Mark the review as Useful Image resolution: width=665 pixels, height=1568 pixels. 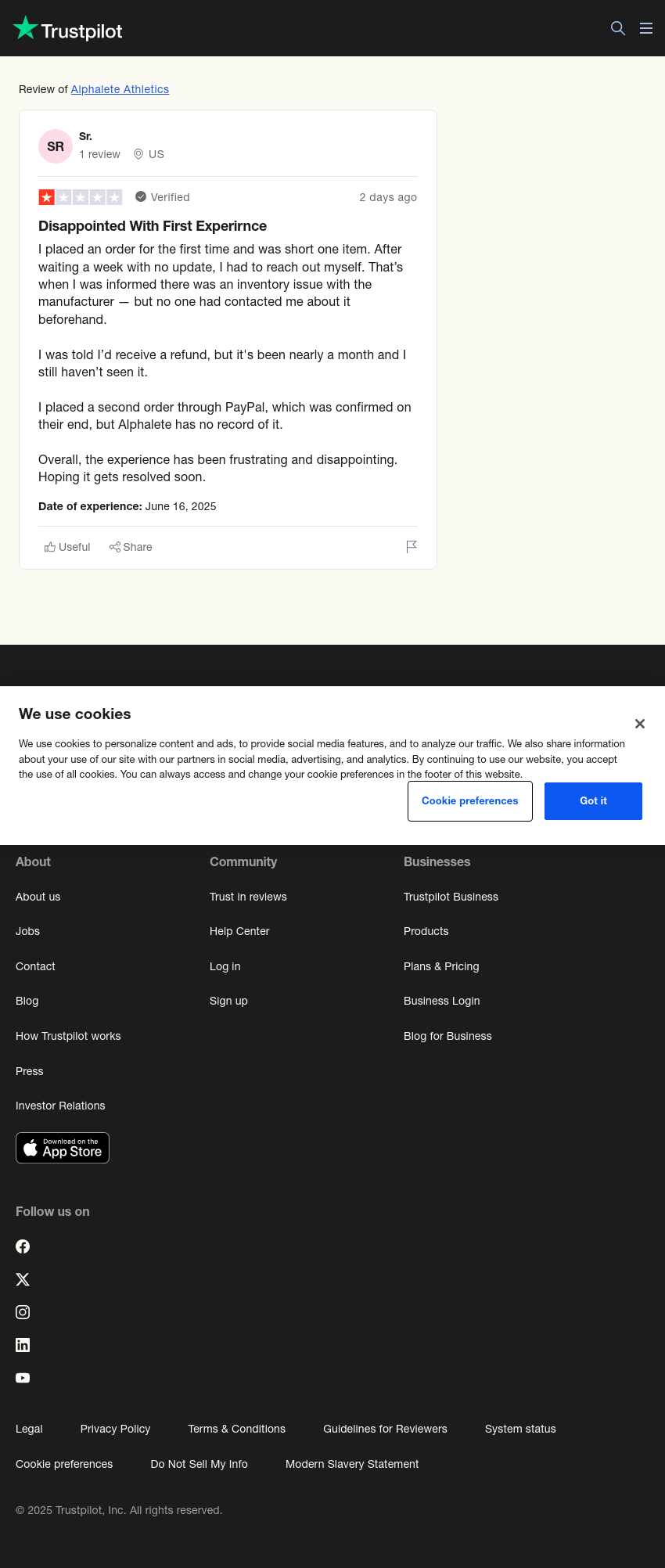[x=67, y=547]
